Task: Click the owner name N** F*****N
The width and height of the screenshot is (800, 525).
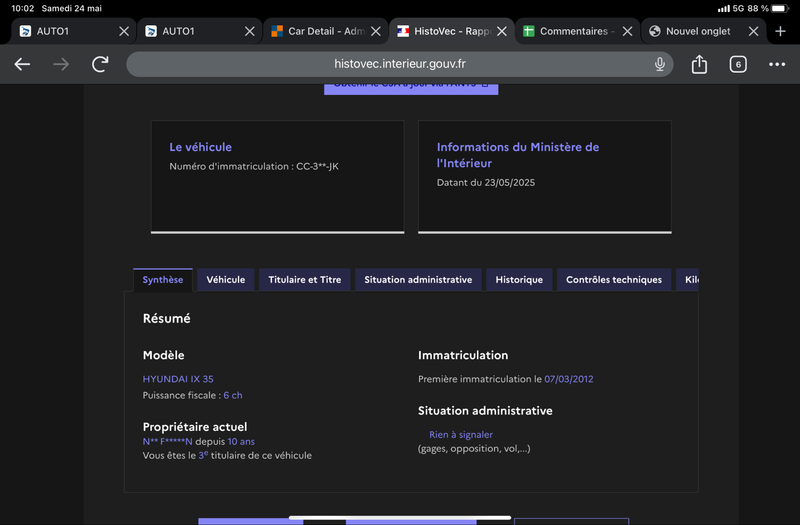Action: (x=167, y=441)
